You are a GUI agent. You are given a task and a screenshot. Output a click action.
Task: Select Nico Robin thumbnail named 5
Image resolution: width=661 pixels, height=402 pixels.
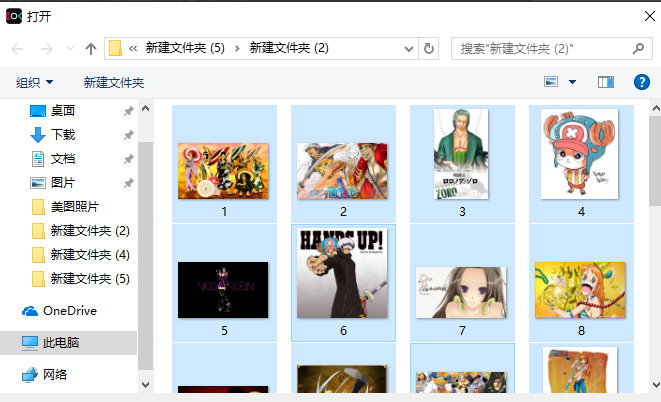223,290
